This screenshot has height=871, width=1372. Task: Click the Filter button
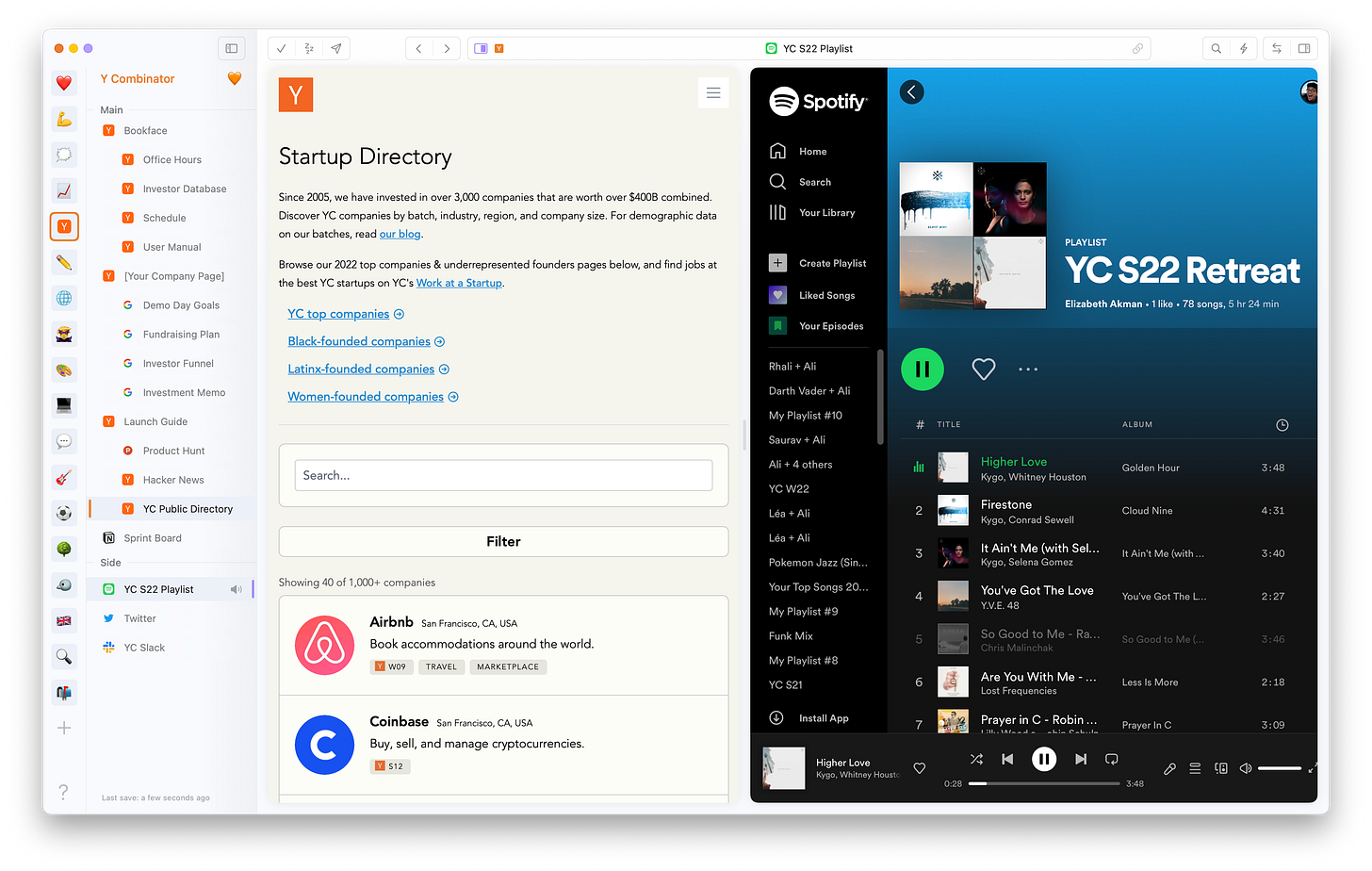pyautogui.click(x=503, y=541)
